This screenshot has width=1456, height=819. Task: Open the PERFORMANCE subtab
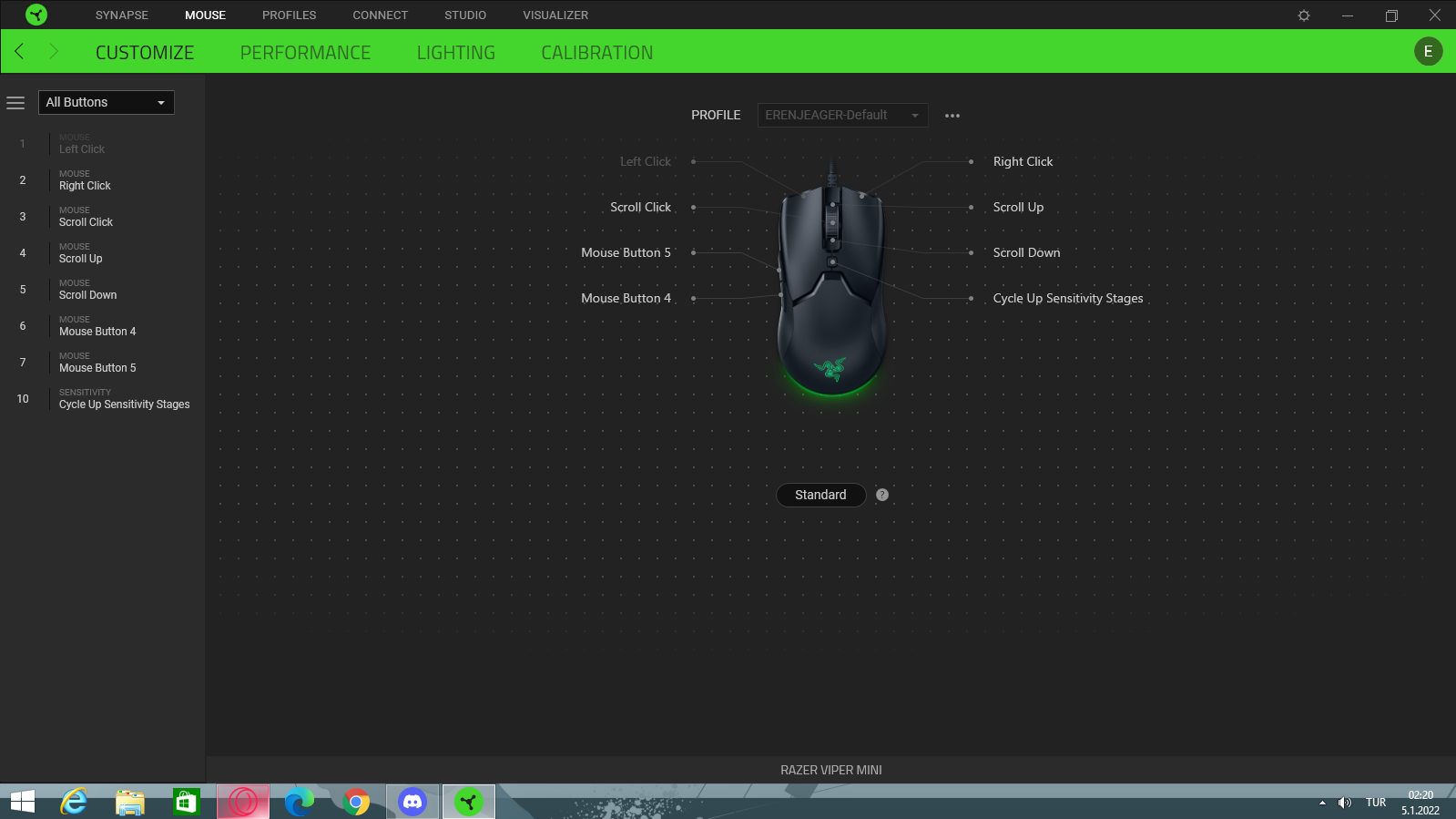pyautogui.click(x=305, y=53)
